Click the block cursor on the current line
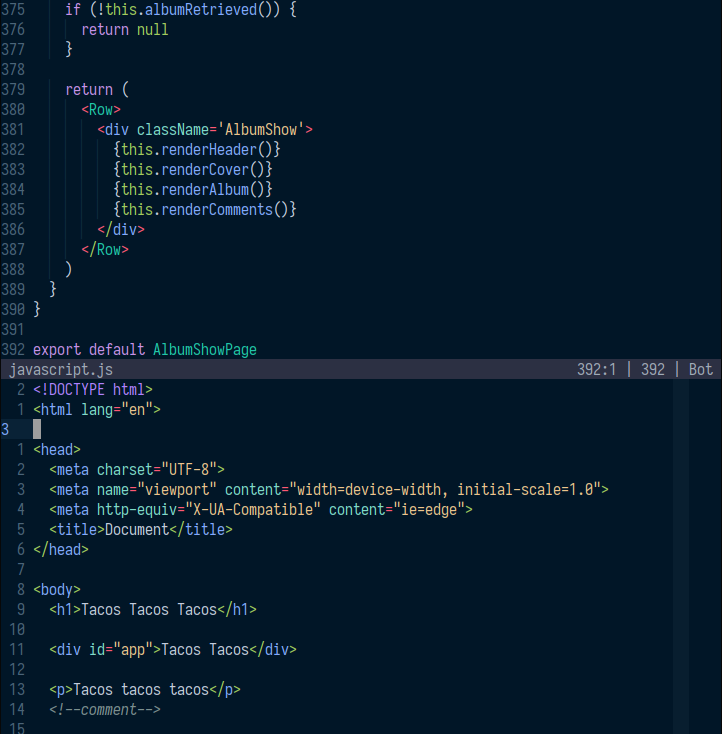722x734 pixels. (x=37, y=429)
